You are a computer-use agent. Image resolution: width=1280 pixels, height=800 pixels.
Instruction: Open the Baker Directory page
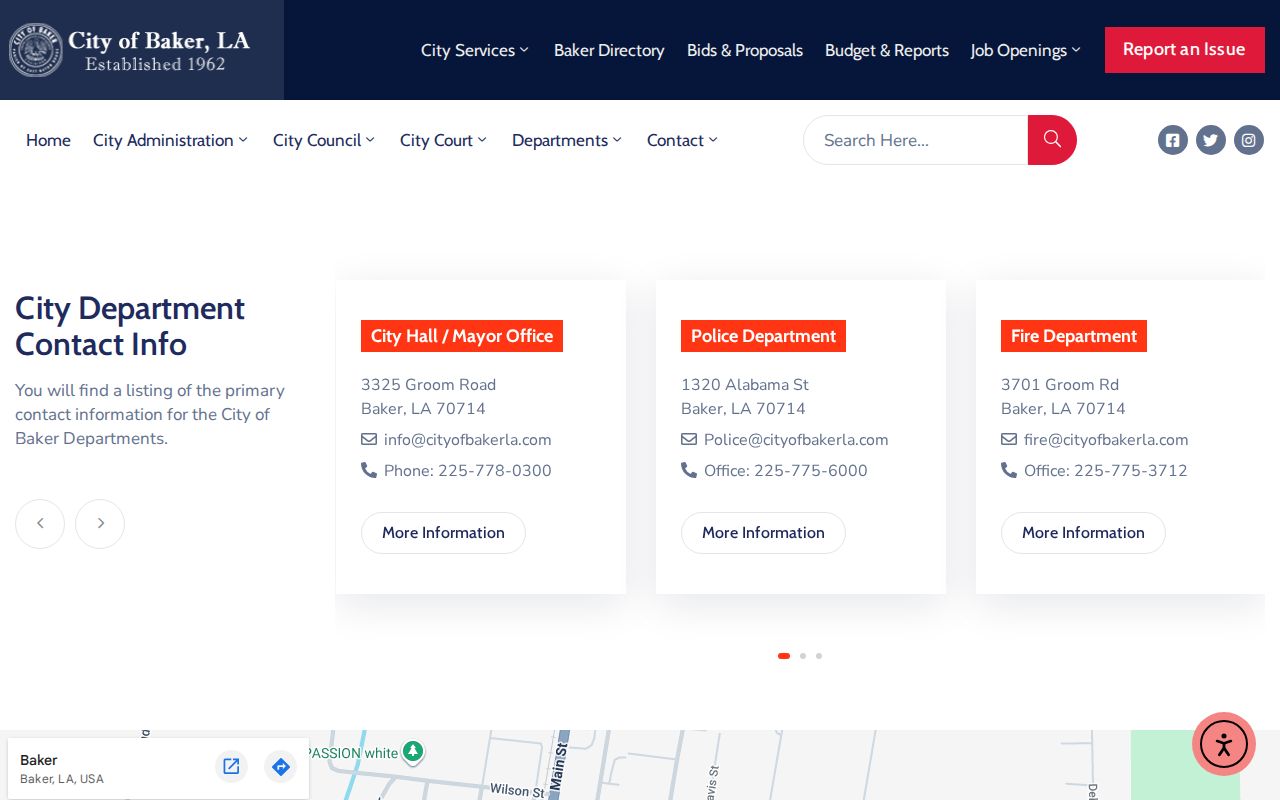coord(609,50)
